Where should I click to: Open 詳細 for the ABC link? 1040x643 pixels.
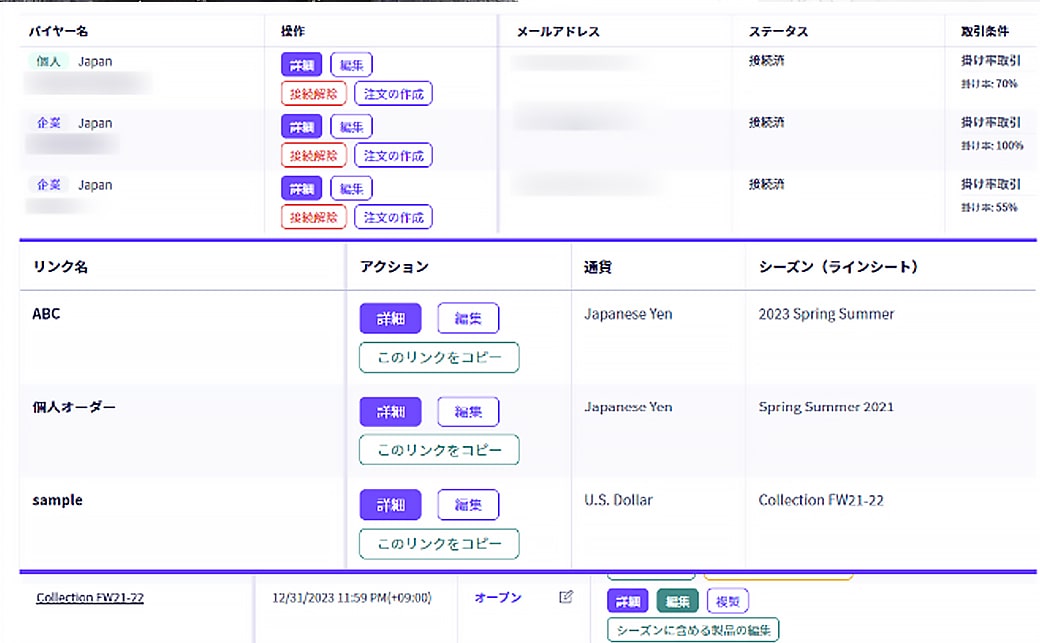point(391,319)
